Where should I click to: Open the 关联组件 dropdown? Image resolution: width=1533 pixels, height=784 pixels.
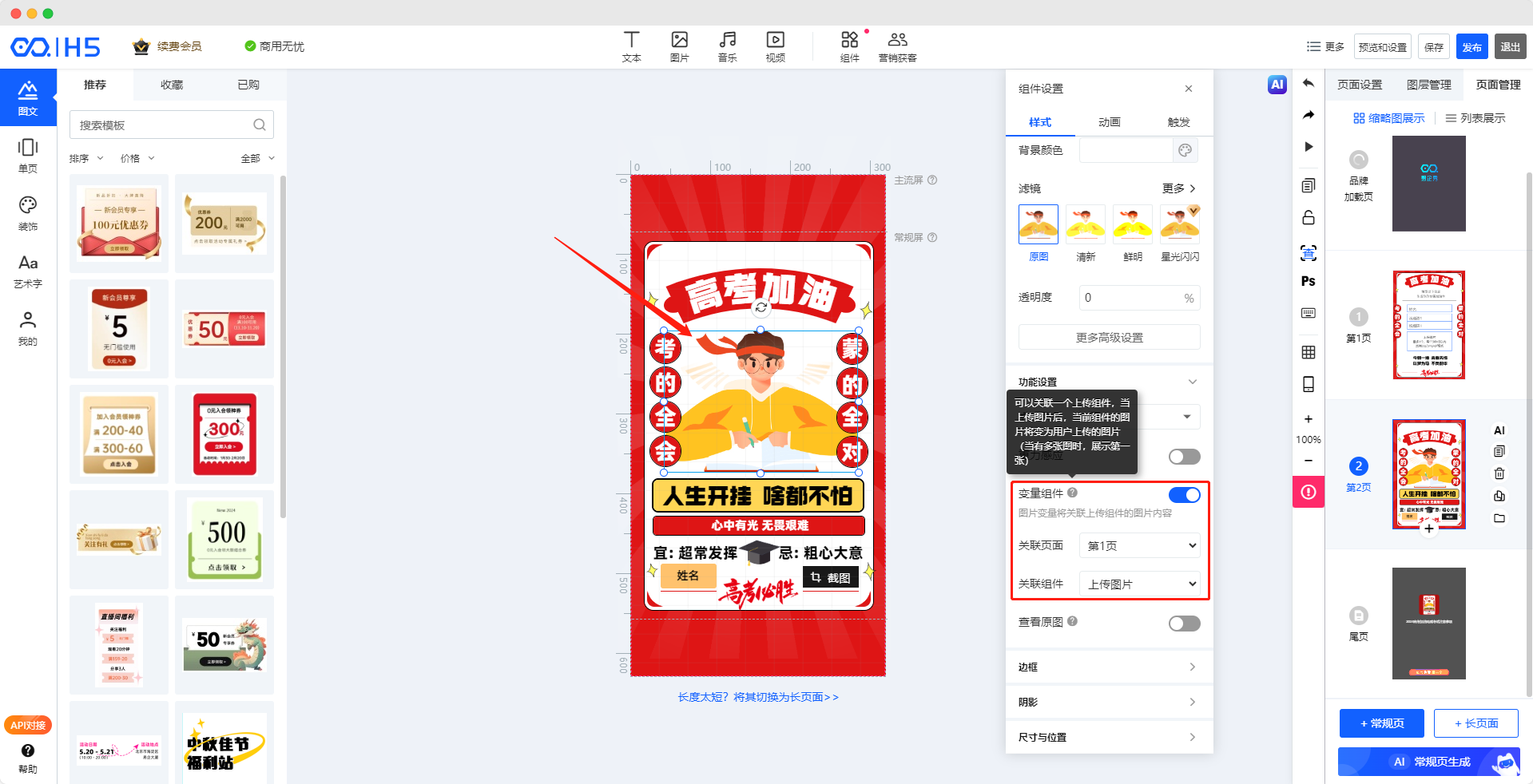coord(1139,584)
